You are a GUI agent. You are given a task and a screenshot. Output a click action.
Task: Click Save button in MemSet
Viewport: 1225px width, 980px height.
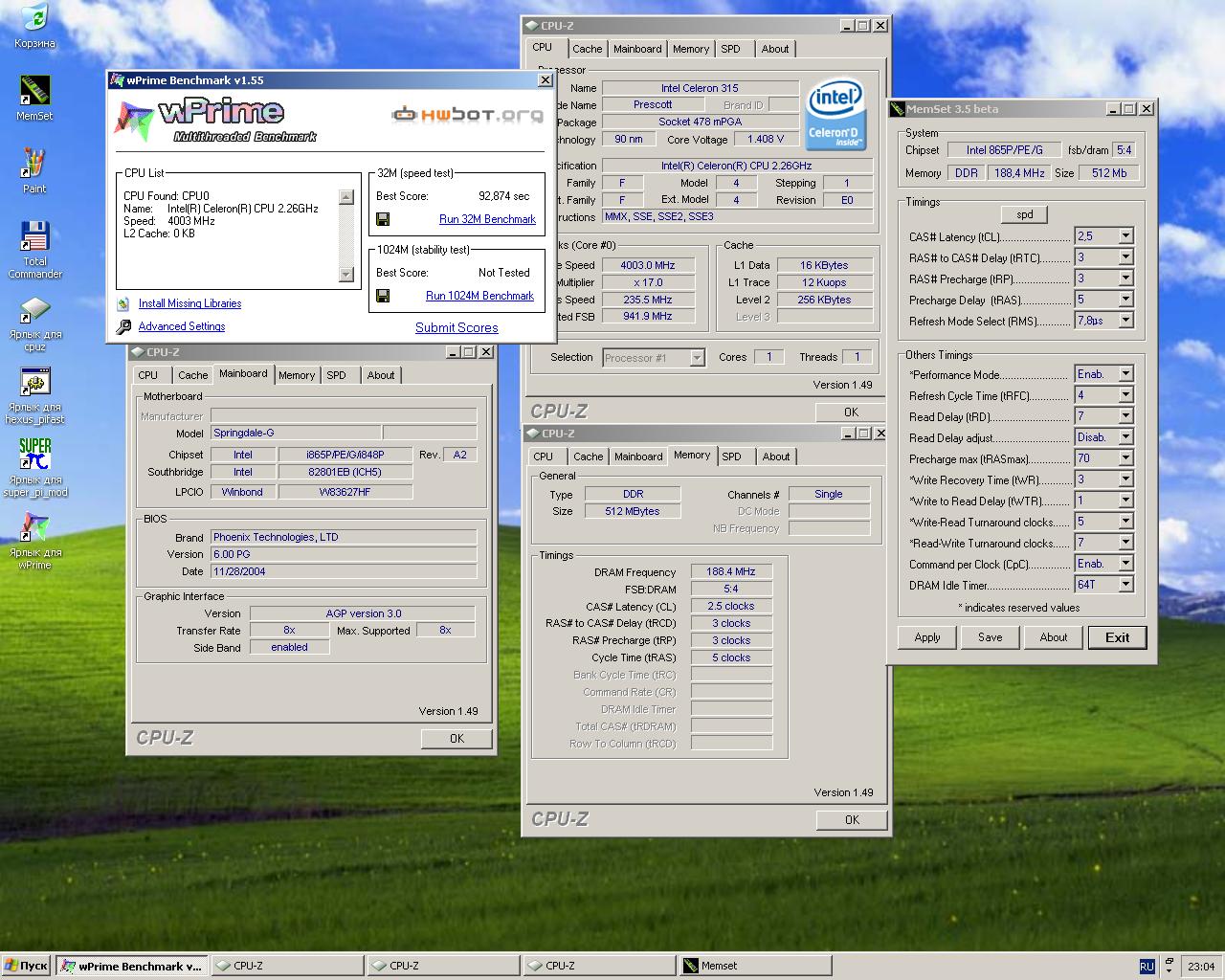pyautogui.click(x=991, y=637)
